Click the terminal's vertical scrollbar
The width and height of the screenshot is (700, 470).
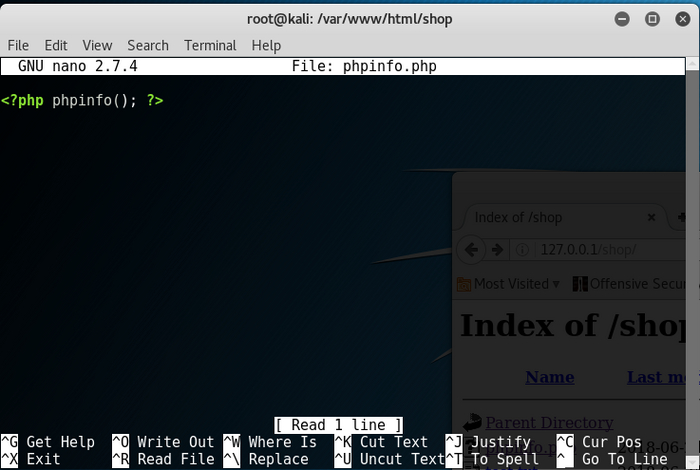coord(692,262)
